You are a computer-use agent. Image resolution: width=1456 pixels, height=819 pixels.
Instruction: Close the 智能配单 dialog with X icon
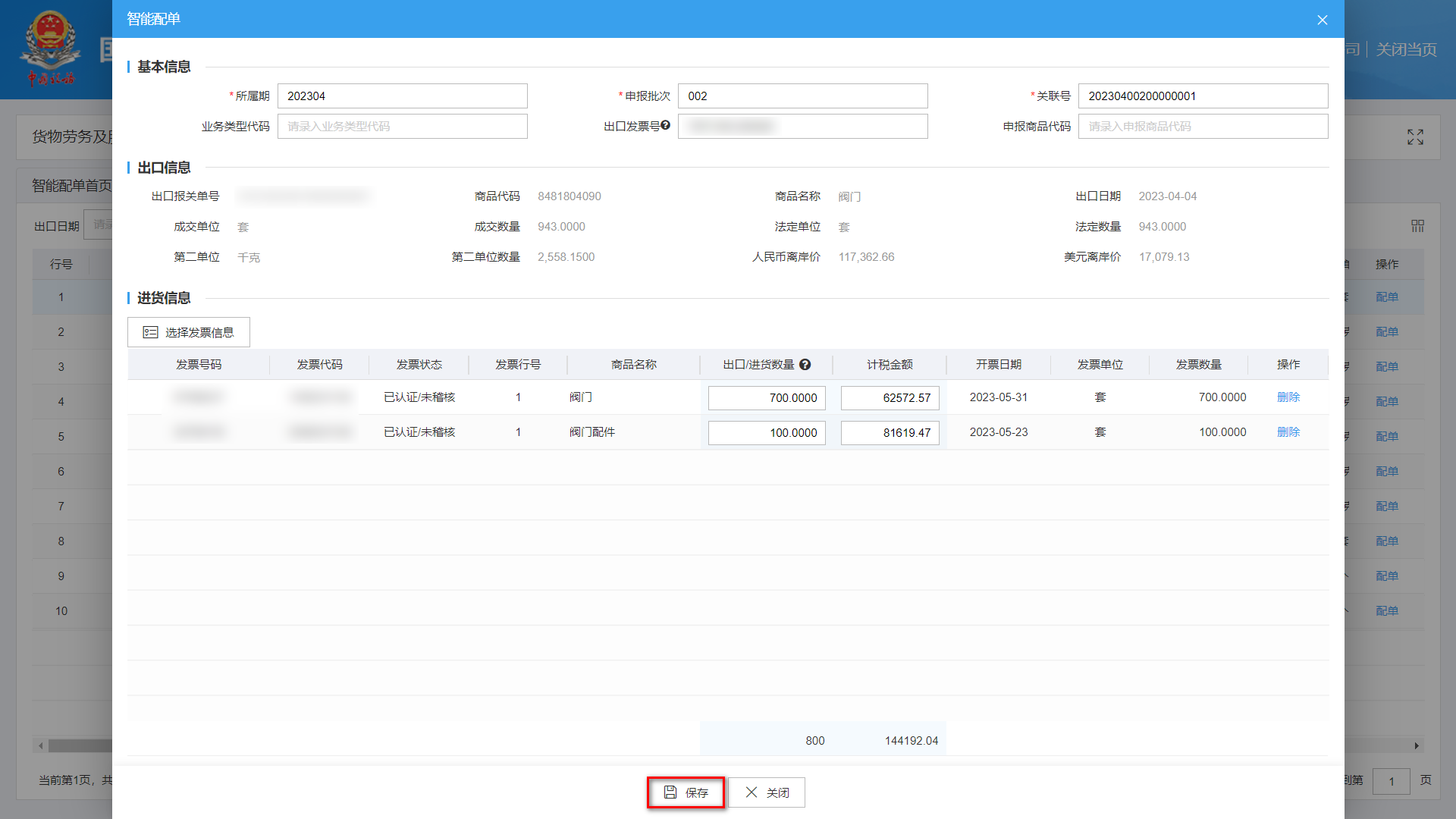(x=1323, y=20)
